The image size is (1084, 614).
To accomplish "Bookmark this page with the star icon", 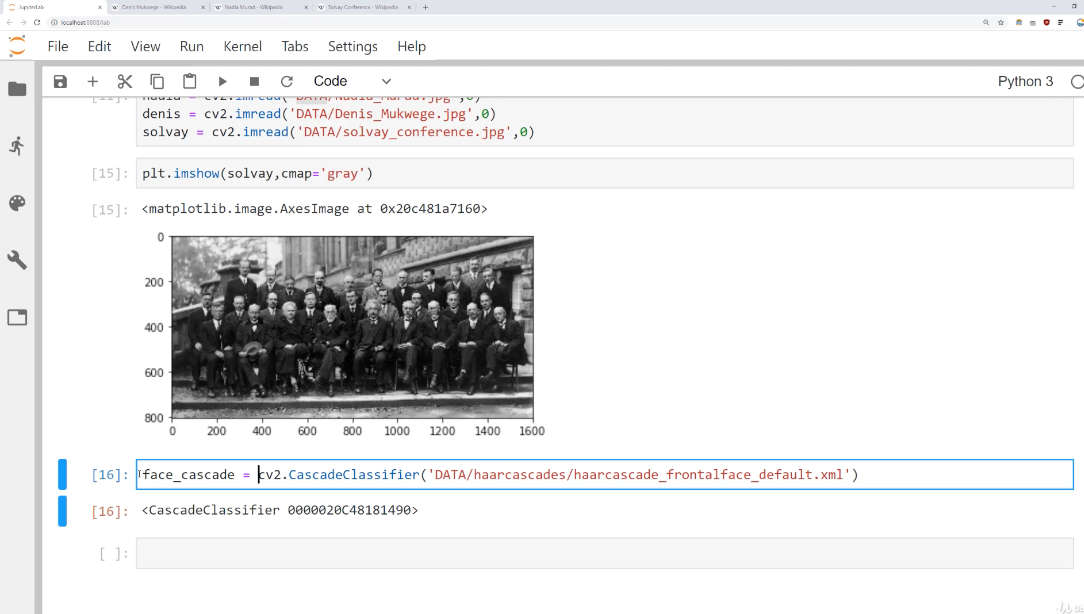I will coord(1000,22).
